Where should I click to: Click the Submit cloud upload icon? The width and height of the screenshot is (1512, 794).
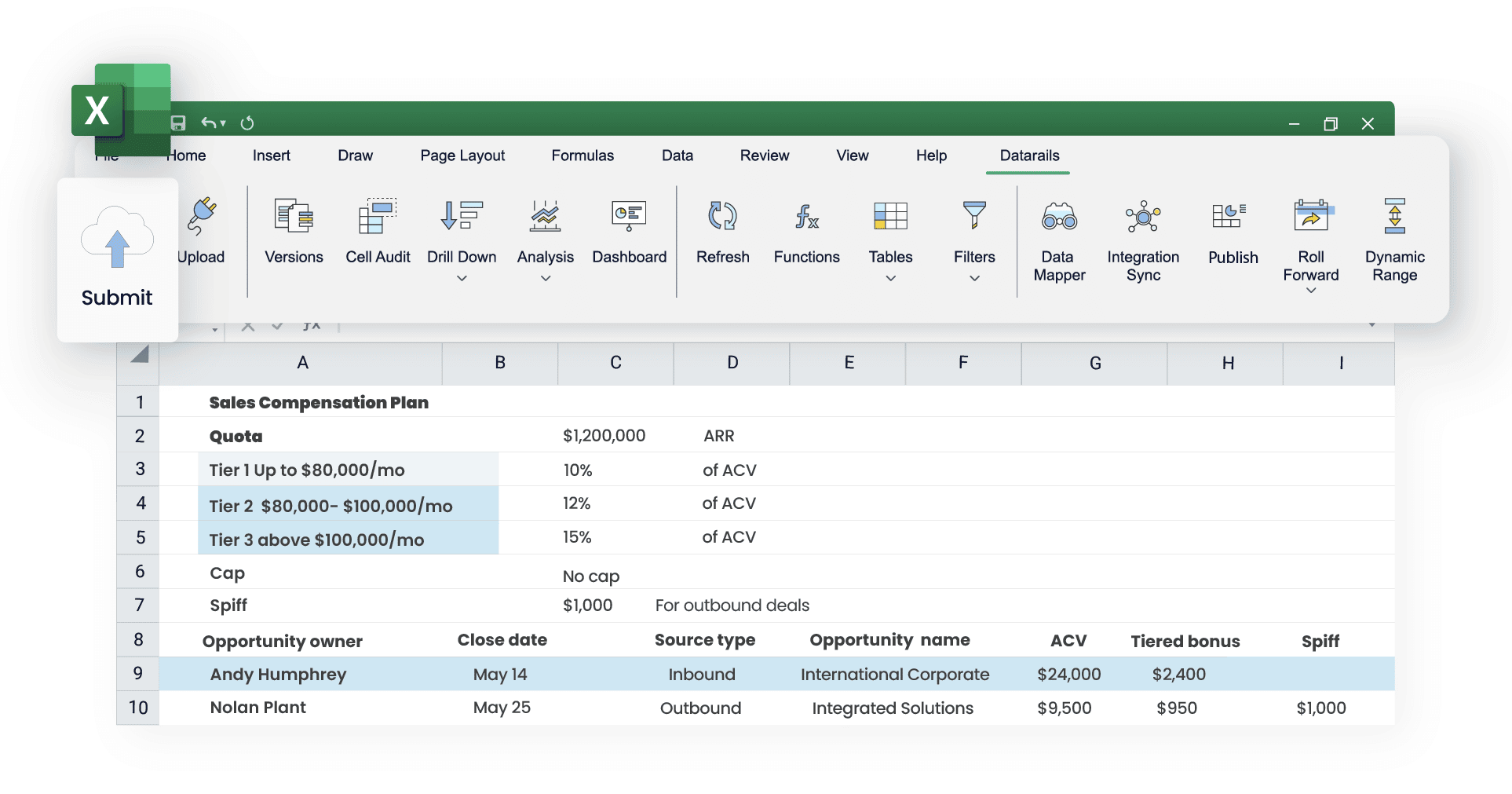(x=117, y=238)
